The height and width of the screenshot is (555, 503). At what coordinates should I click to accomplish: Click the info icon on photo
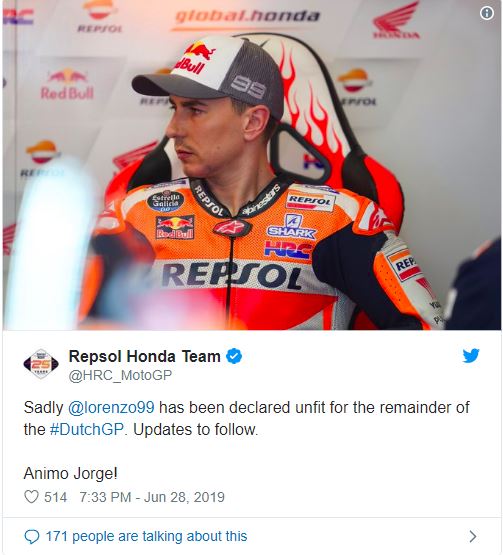point(487,13)
